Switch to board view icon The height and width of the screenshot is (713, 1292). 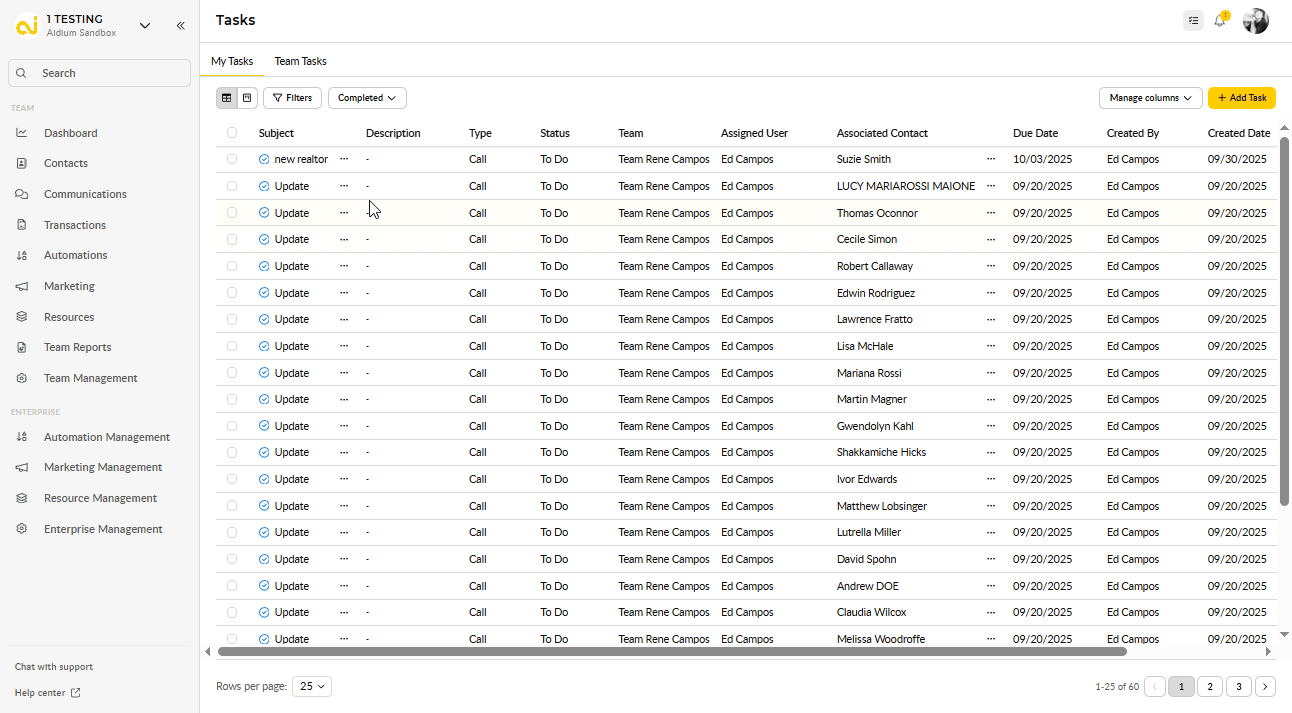coord(247,98)
